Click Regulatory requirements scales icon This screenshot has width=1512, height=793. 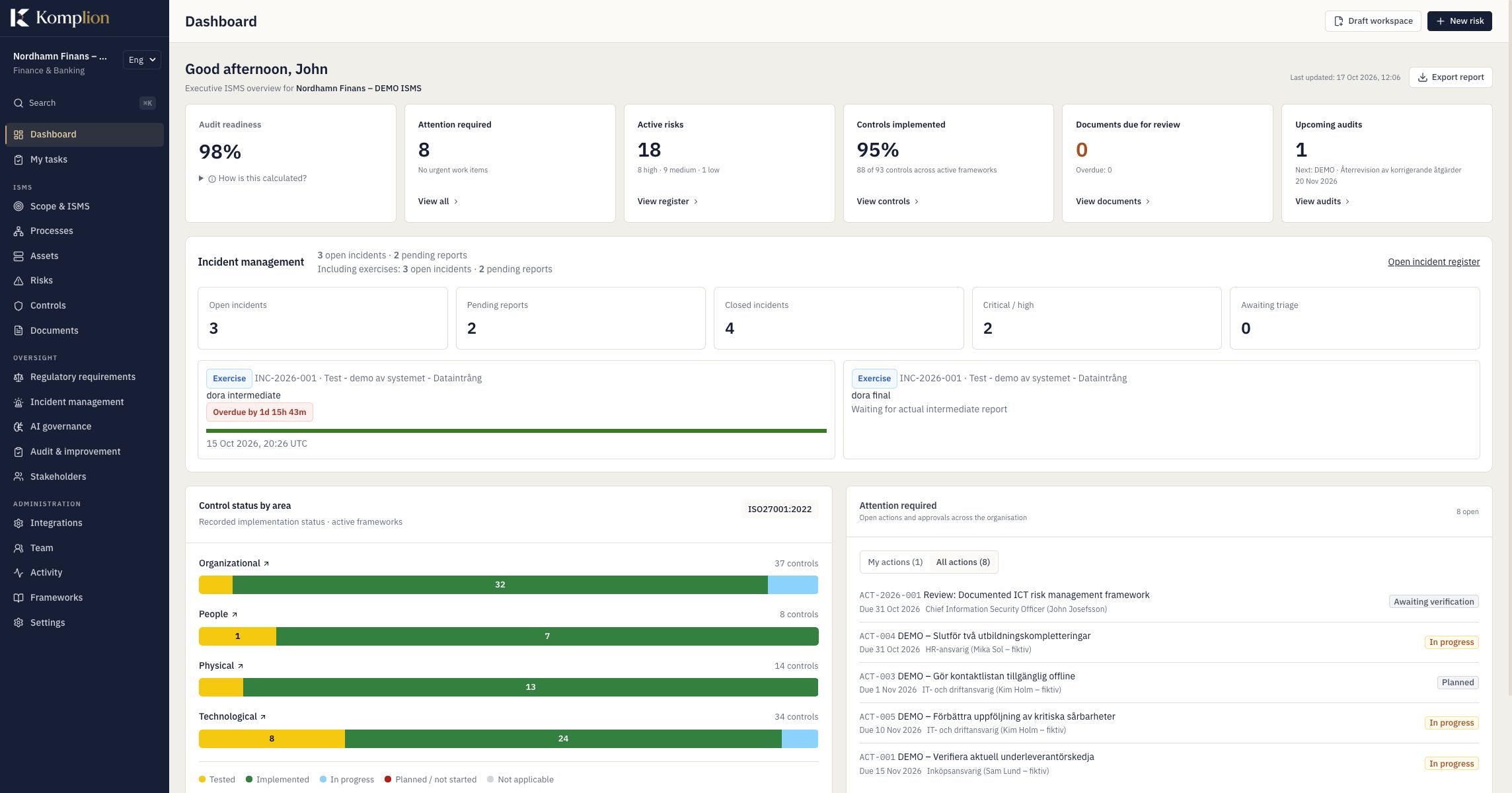19,377
